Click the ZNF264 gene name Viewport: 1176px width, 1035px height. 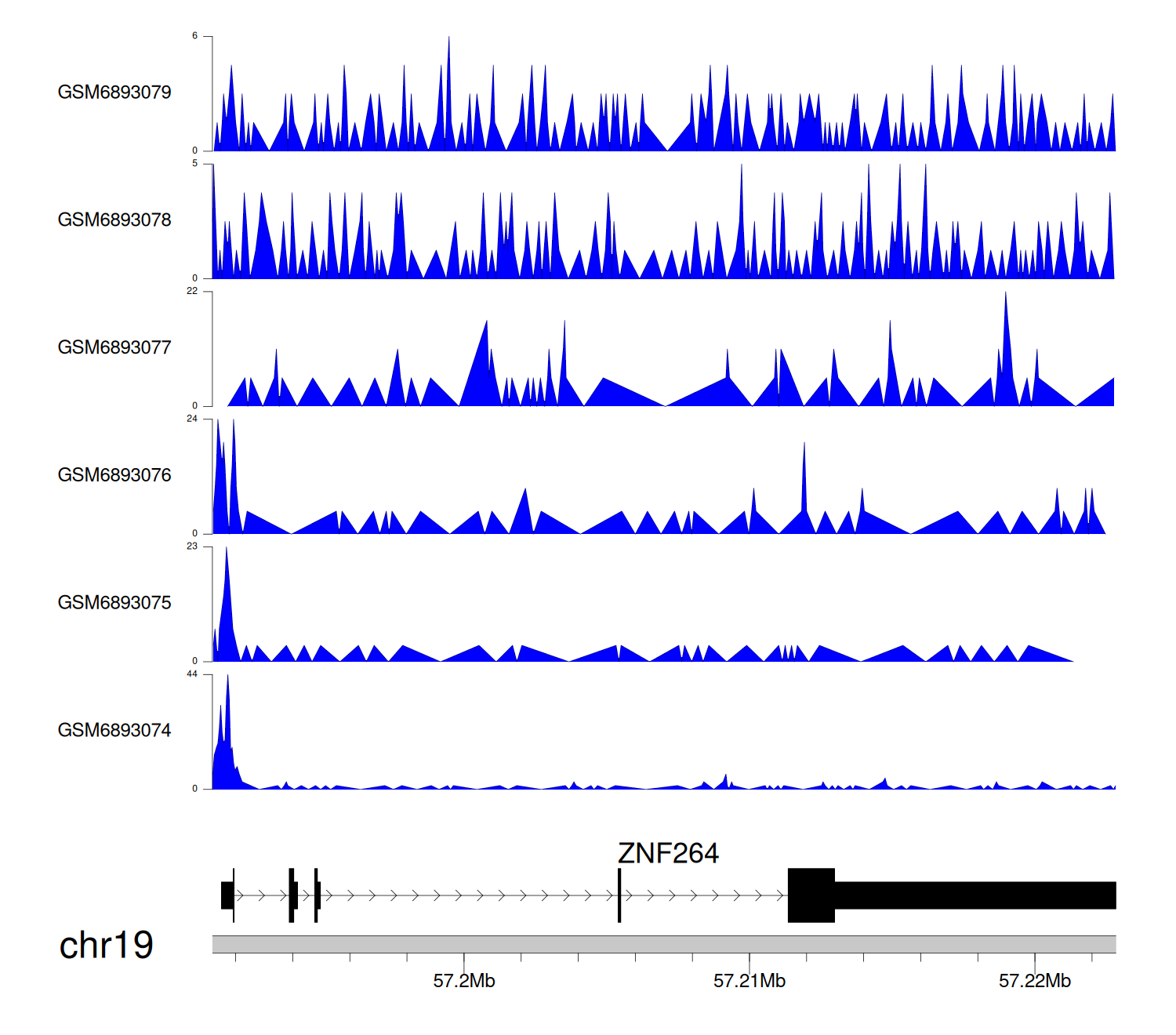(668, 853)
